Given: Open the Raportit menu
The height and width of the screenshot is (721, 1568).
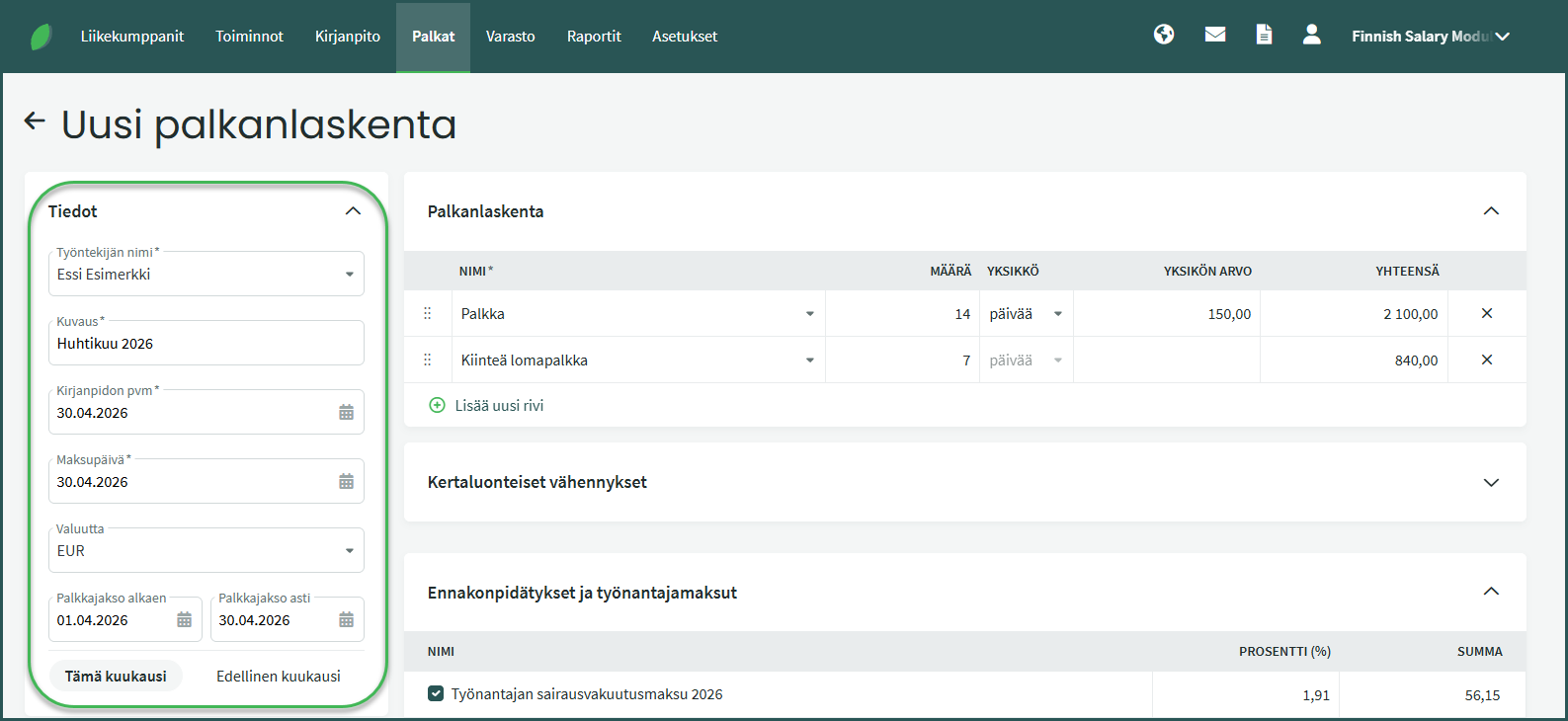Looking at the screenshot, I should pos(594,37).
